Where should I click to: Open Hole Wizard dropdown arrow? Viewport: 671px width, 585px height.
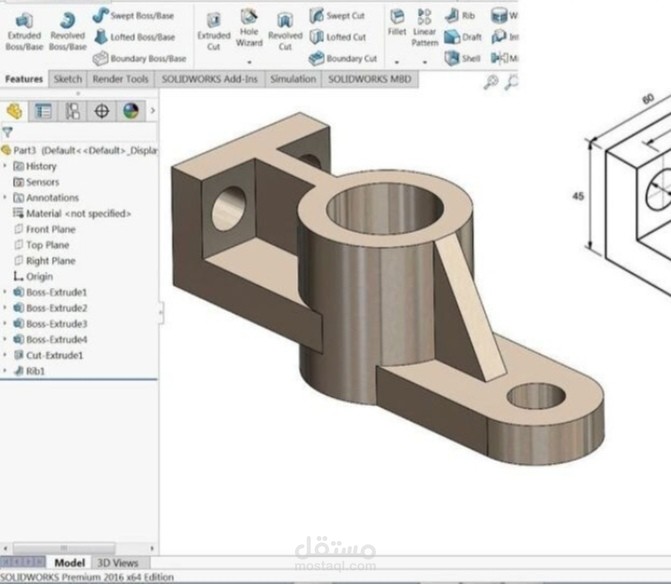pyautogui.click(x=249, y=62)
